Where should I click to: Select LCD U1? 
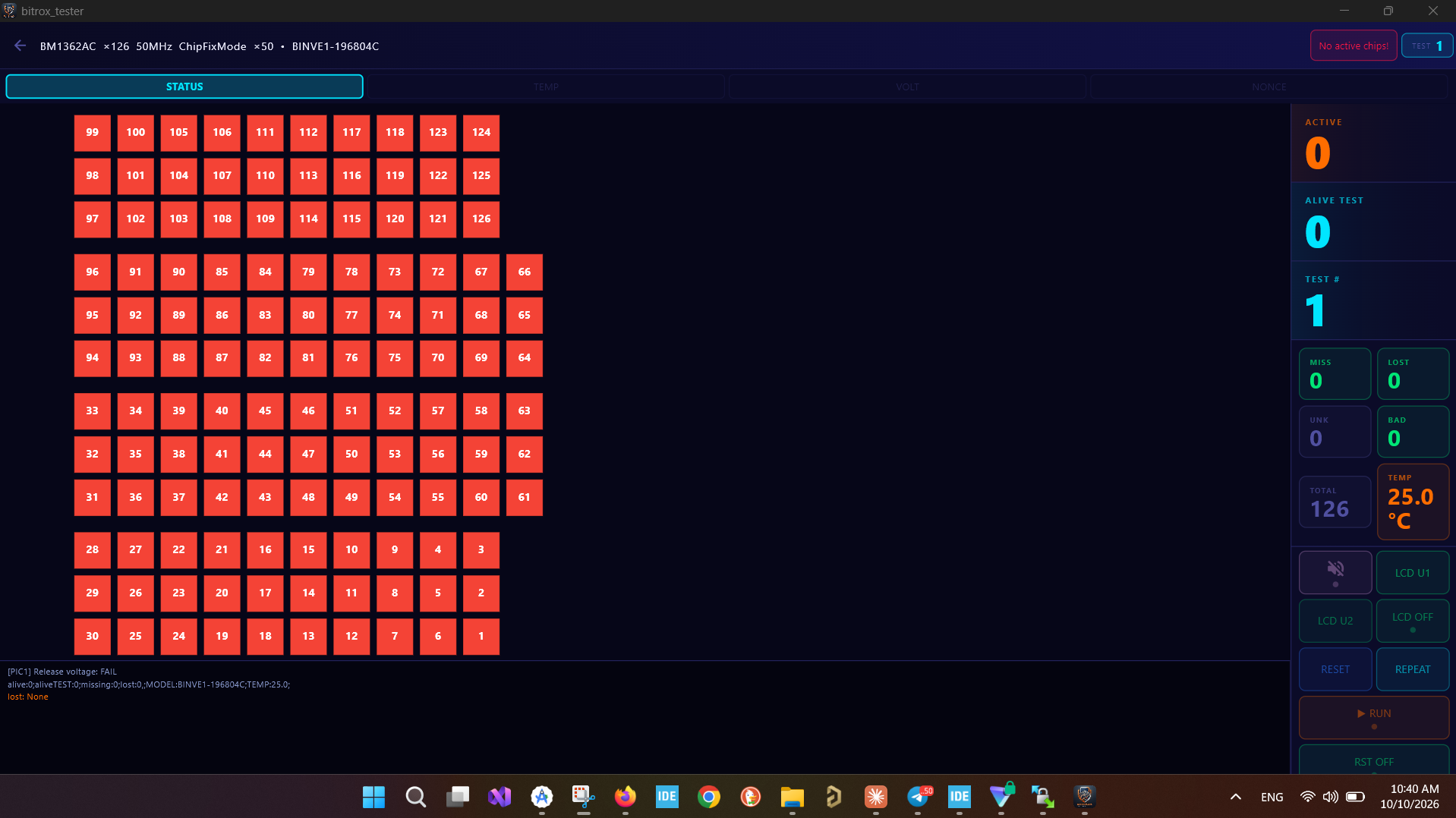tap(1413, 572)
